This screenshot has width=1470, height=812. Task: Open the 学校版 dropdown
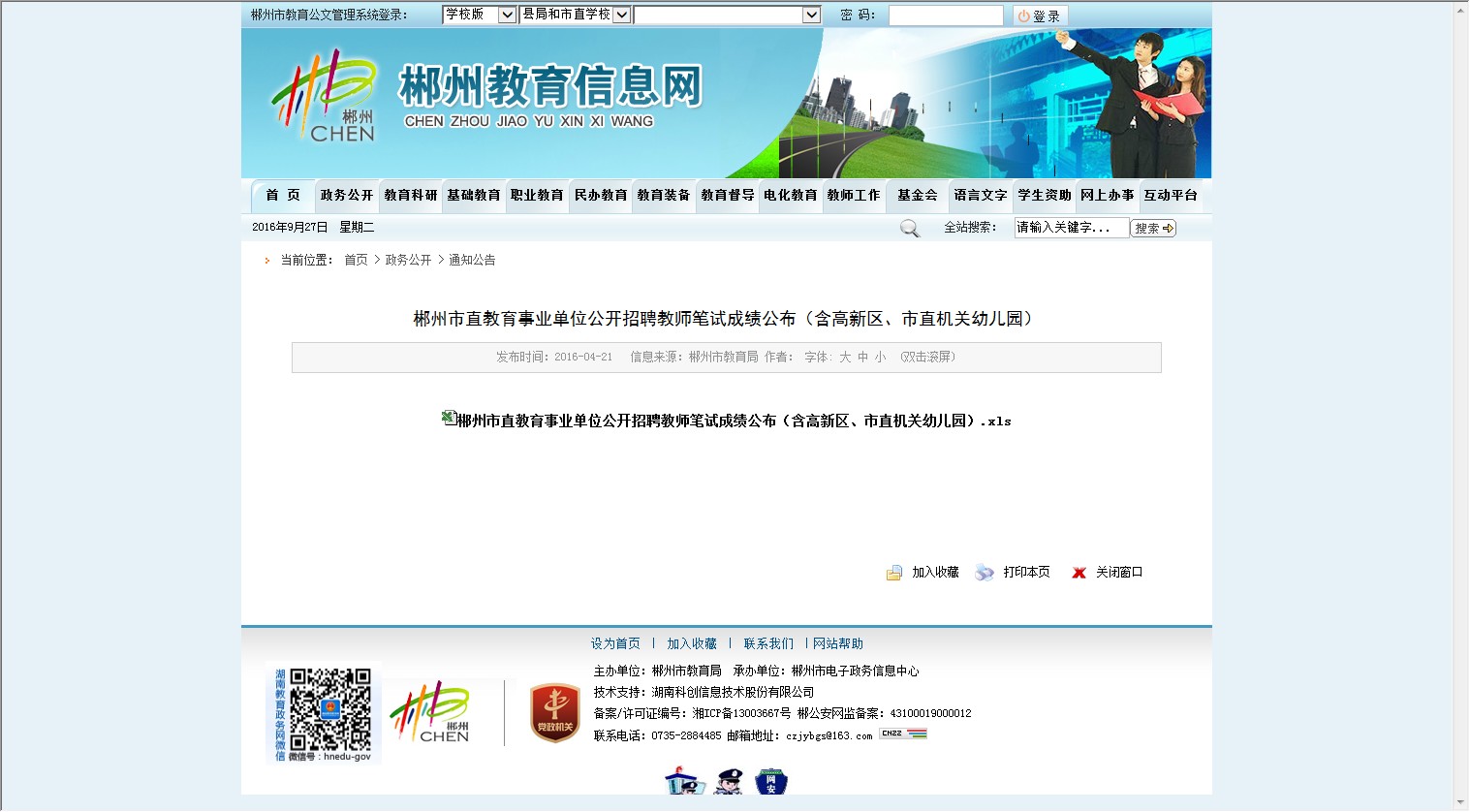click(479, 15)
